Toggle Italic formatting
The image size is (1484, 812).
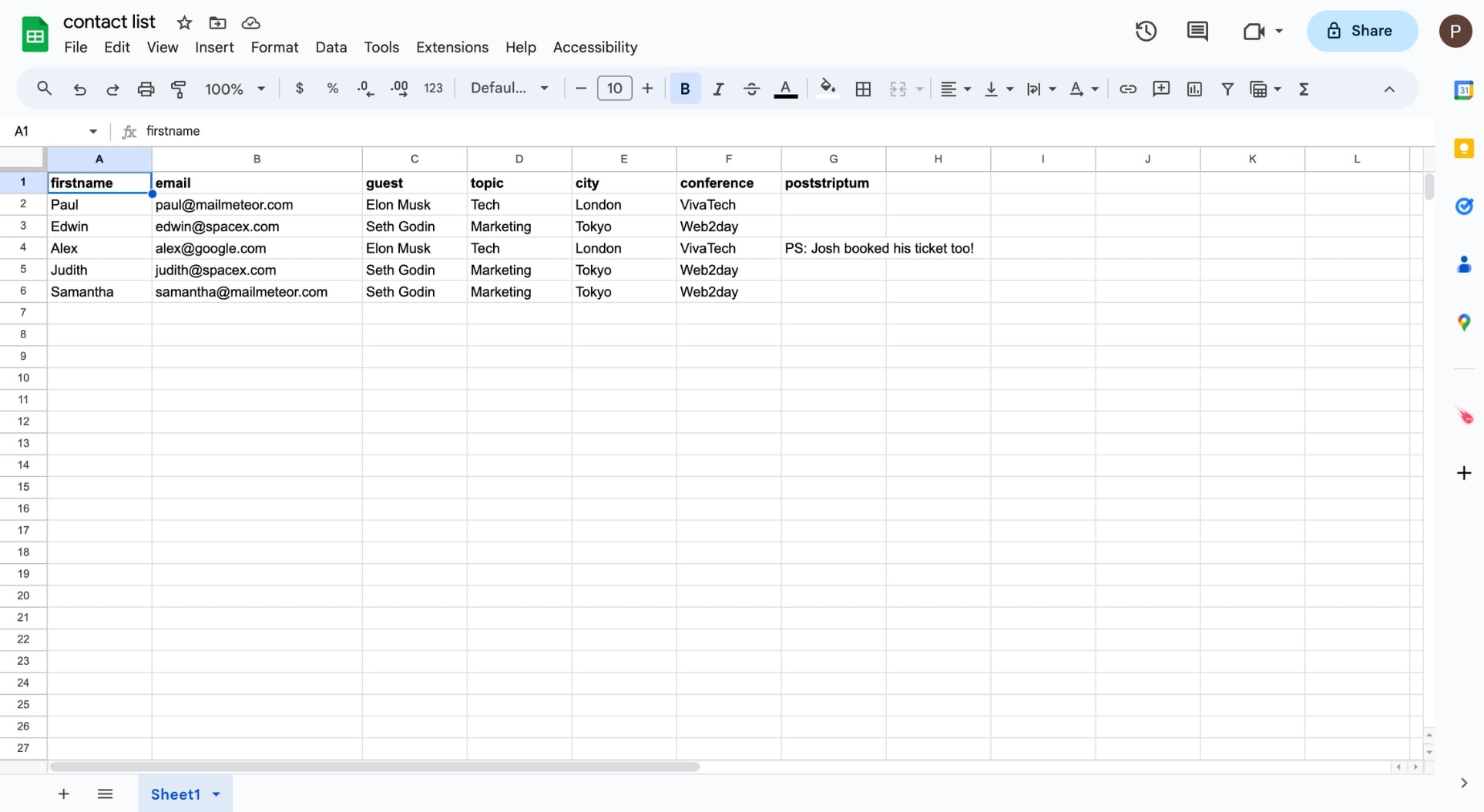[718, 89]
